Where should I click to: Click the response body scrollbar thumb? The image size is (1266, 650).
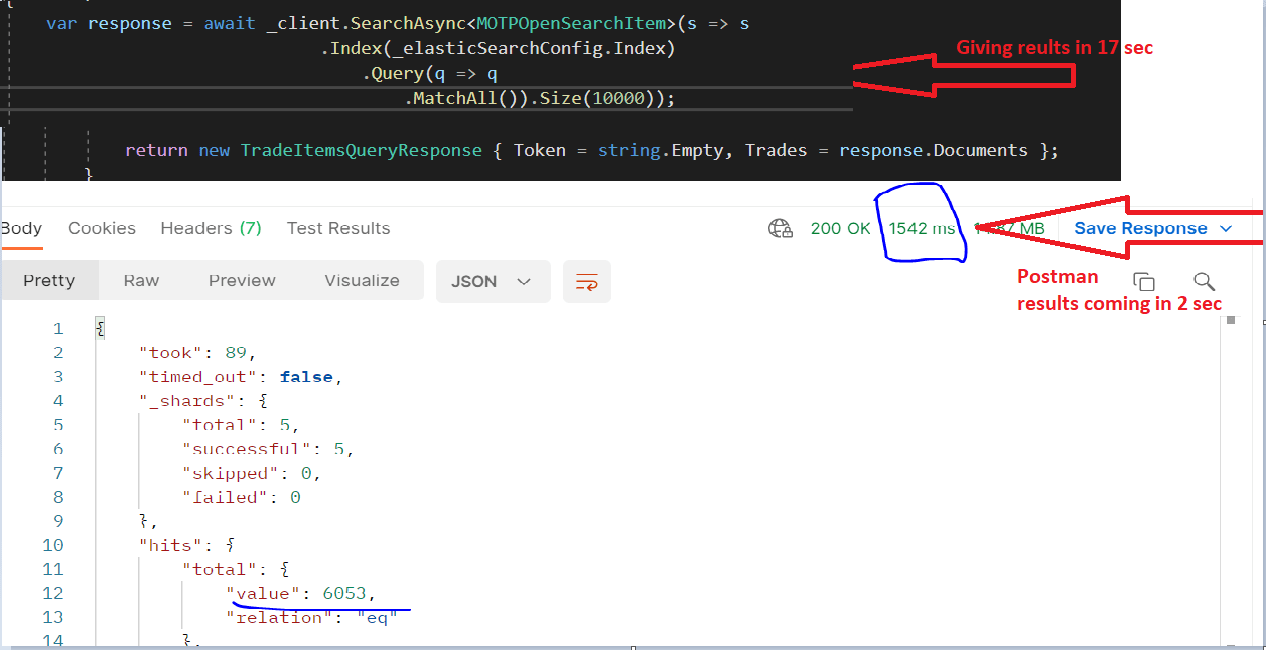(1232, 321)
